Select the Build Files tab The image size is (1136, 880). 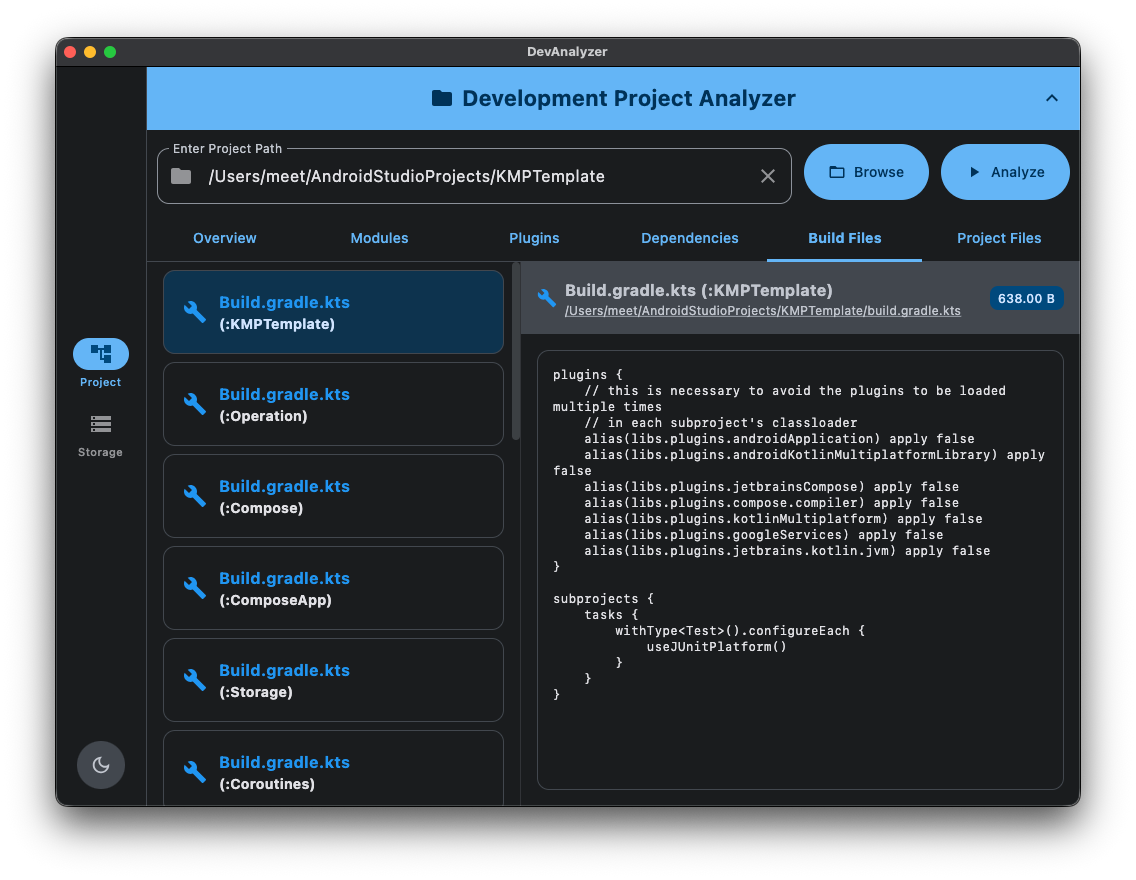coord(845,238)
